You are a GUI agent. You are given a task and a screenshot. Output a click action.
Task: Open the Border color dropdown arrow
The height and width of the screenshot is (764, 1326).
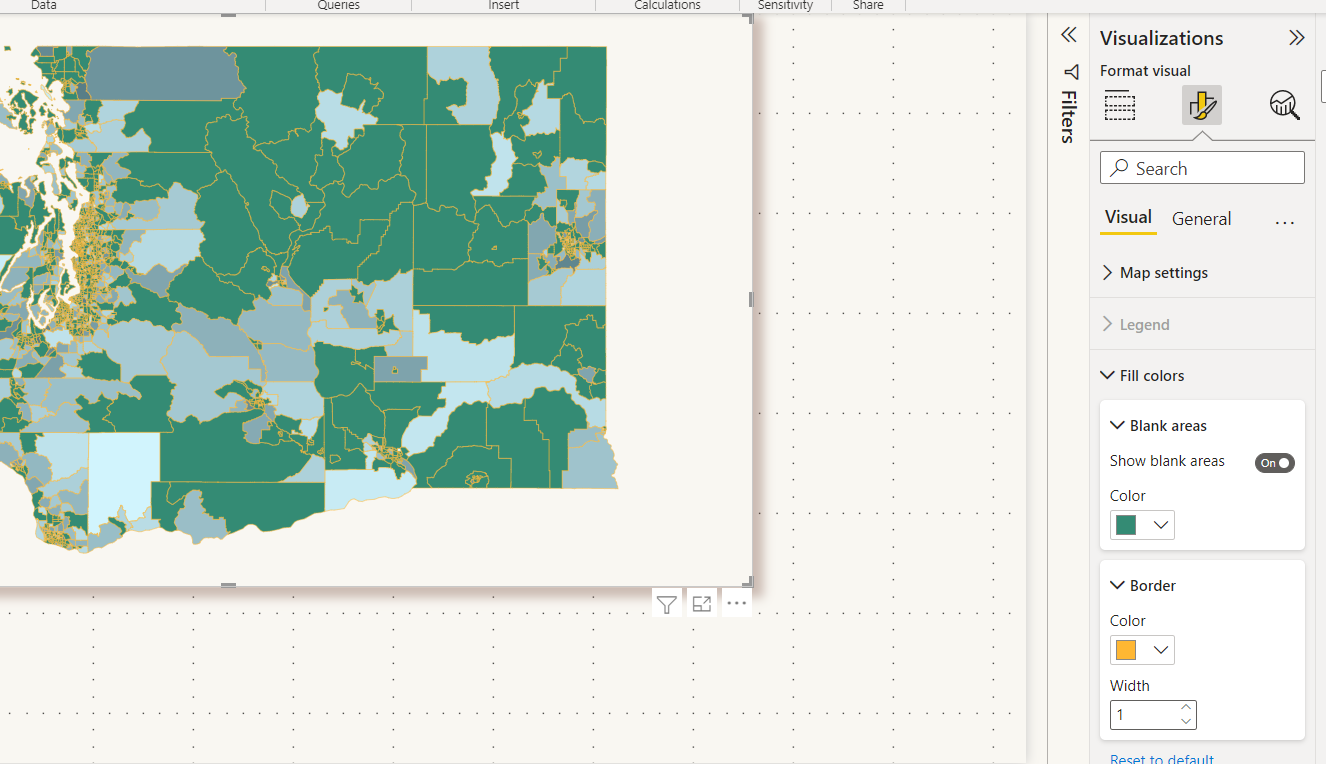pos(1161,650)
